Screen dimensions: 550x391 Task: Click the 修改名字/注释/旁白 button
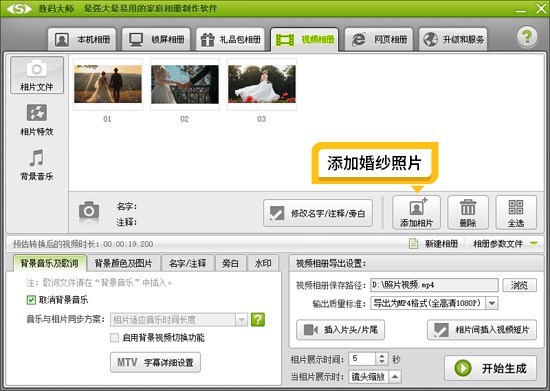318,213
